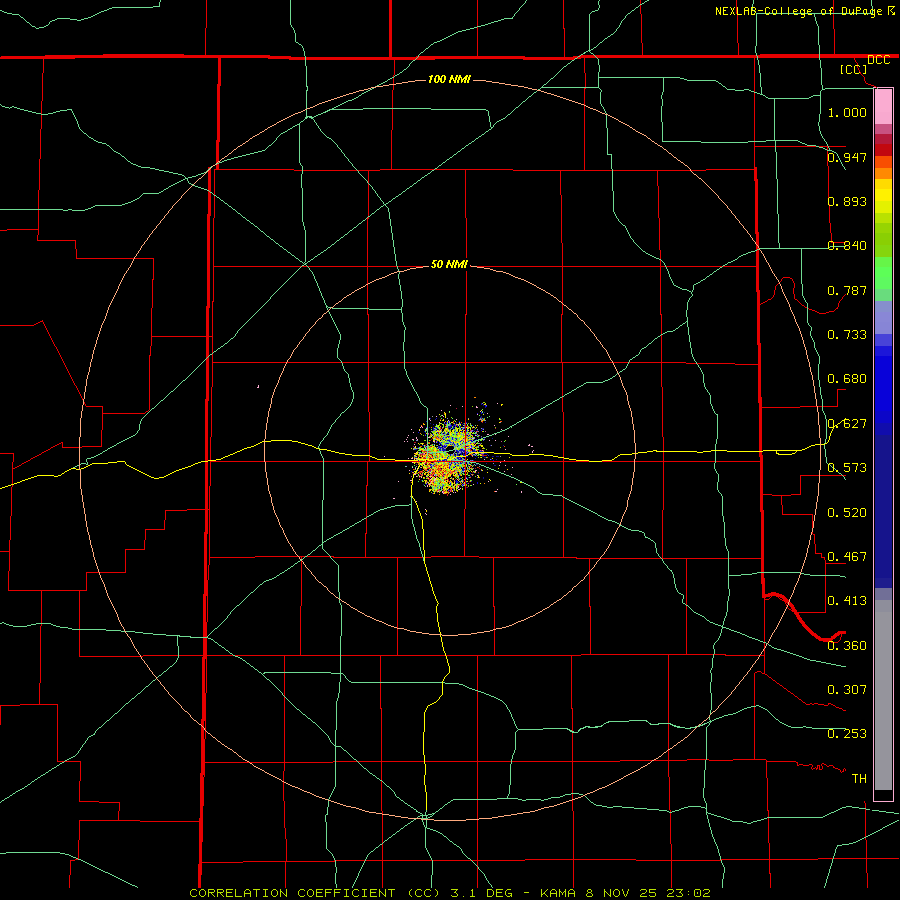
Task: Pick the dark red swatch on the color bar
Action: coord(883,150)
